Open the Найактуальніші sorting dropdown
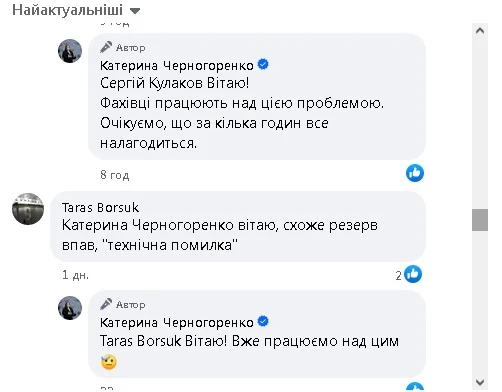Screen dimensions: 502x392 pos(76,10)
